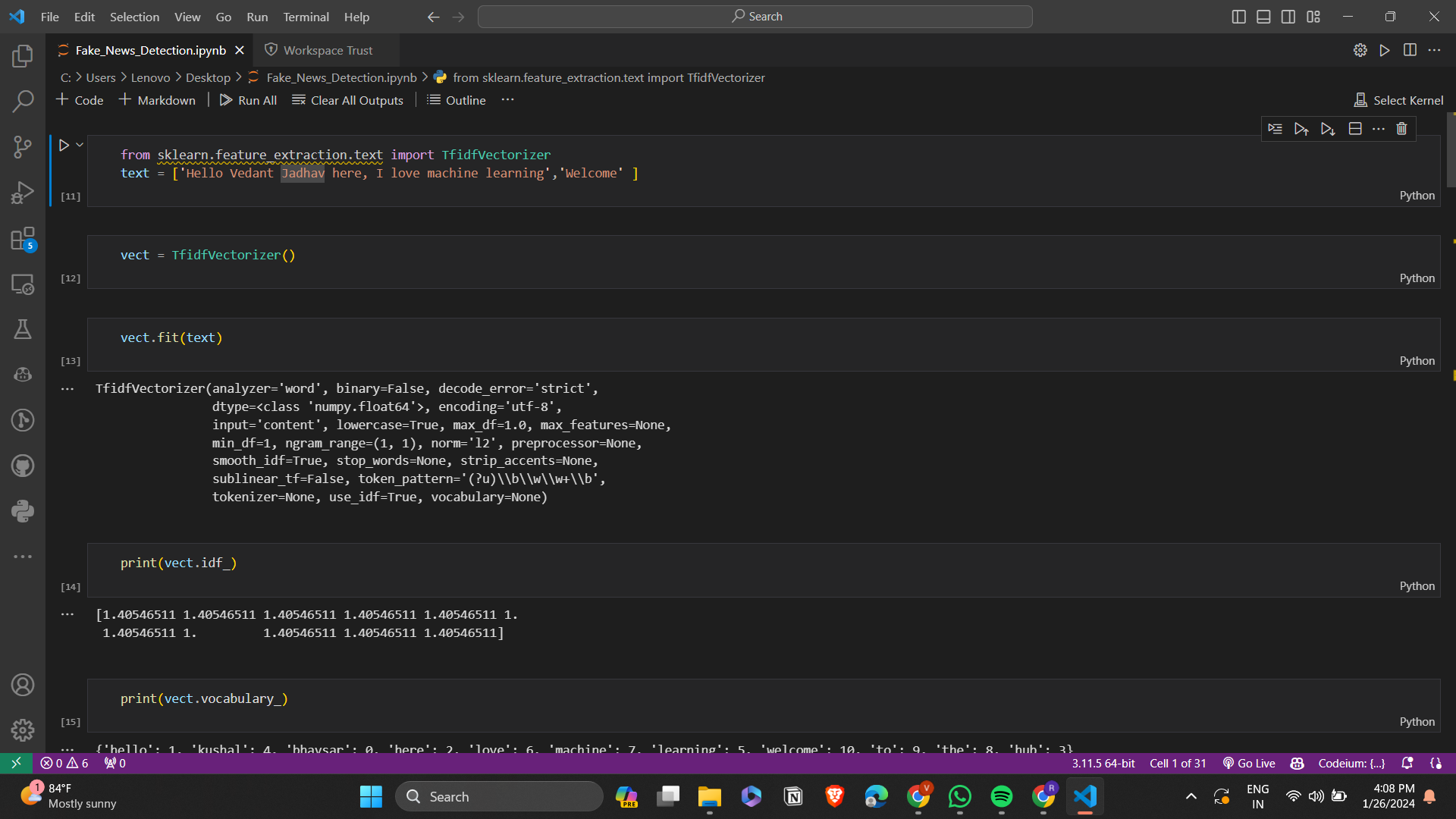The height and width of the screenshot is (819, 1456).
Task: Split the first notebook cell
Action: (1355, 128)
